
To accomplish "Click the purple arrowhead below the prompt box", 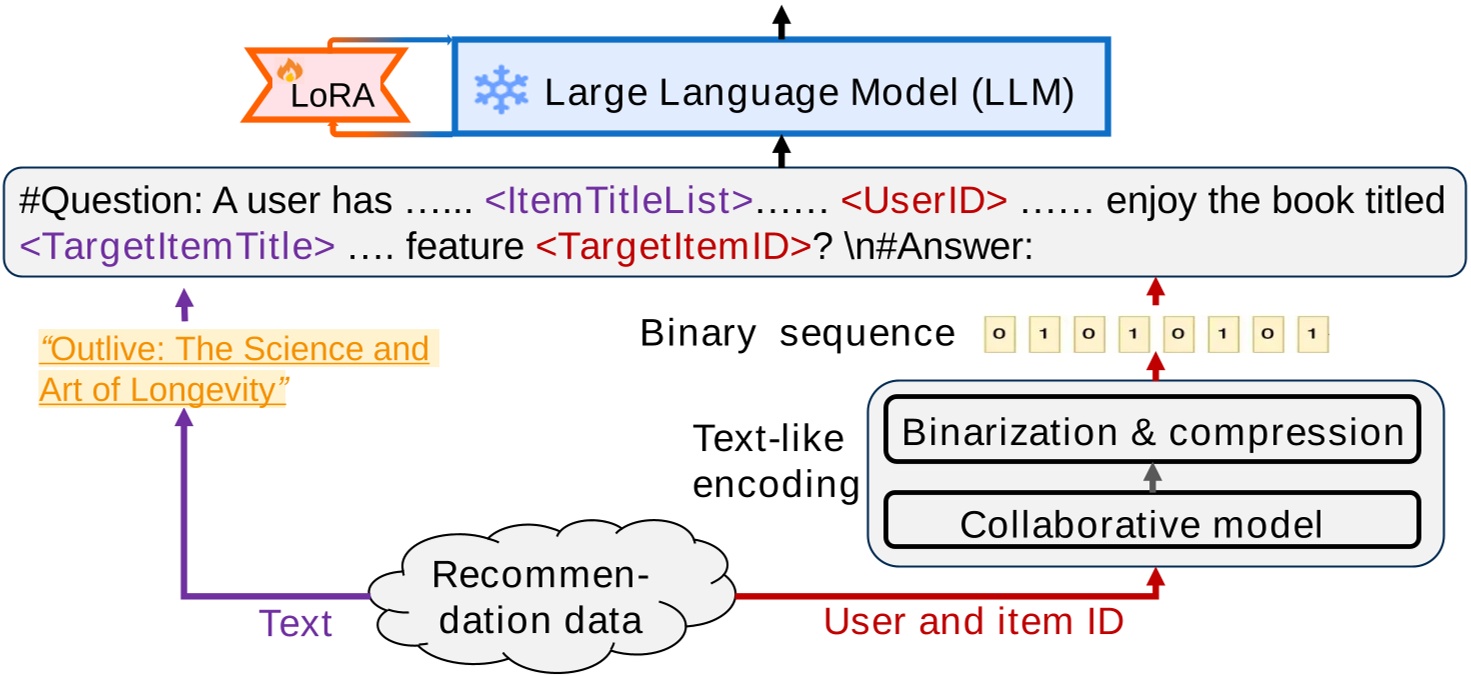I will [x=184, y=298].
